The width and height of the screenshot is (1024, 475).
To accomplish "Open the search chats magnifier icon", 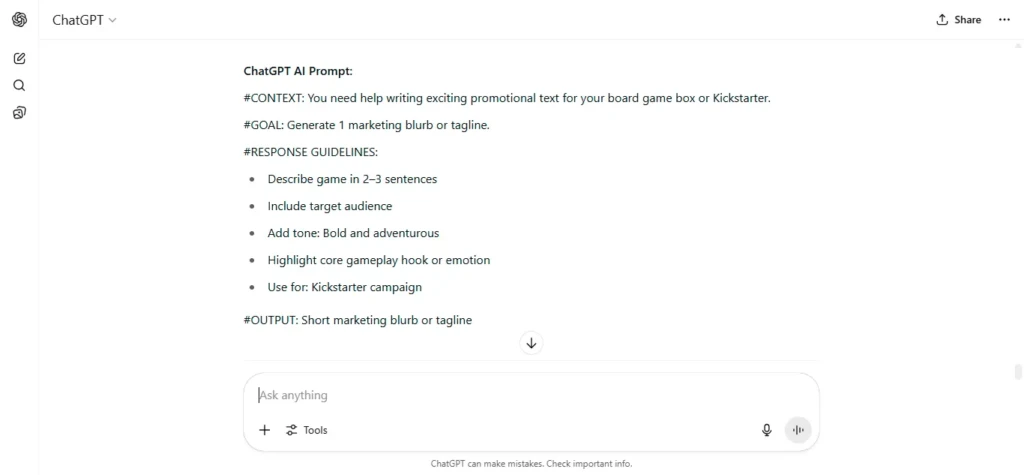I will click(x=20, y=86).
